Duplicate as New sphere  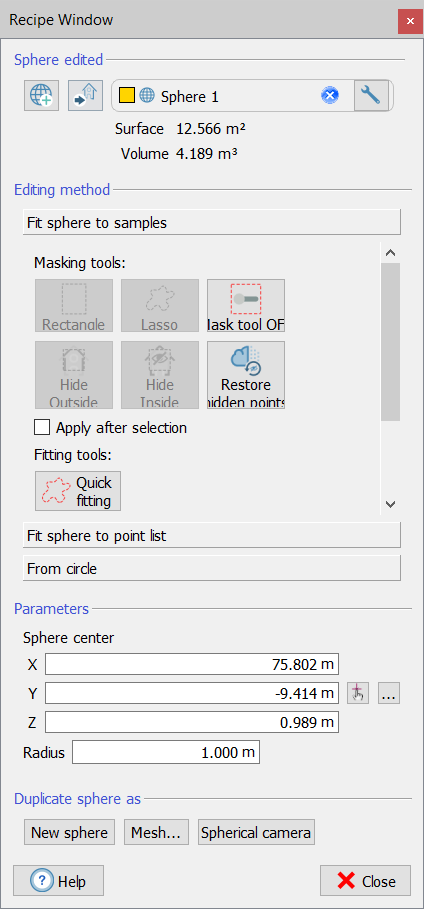[70, 832]
